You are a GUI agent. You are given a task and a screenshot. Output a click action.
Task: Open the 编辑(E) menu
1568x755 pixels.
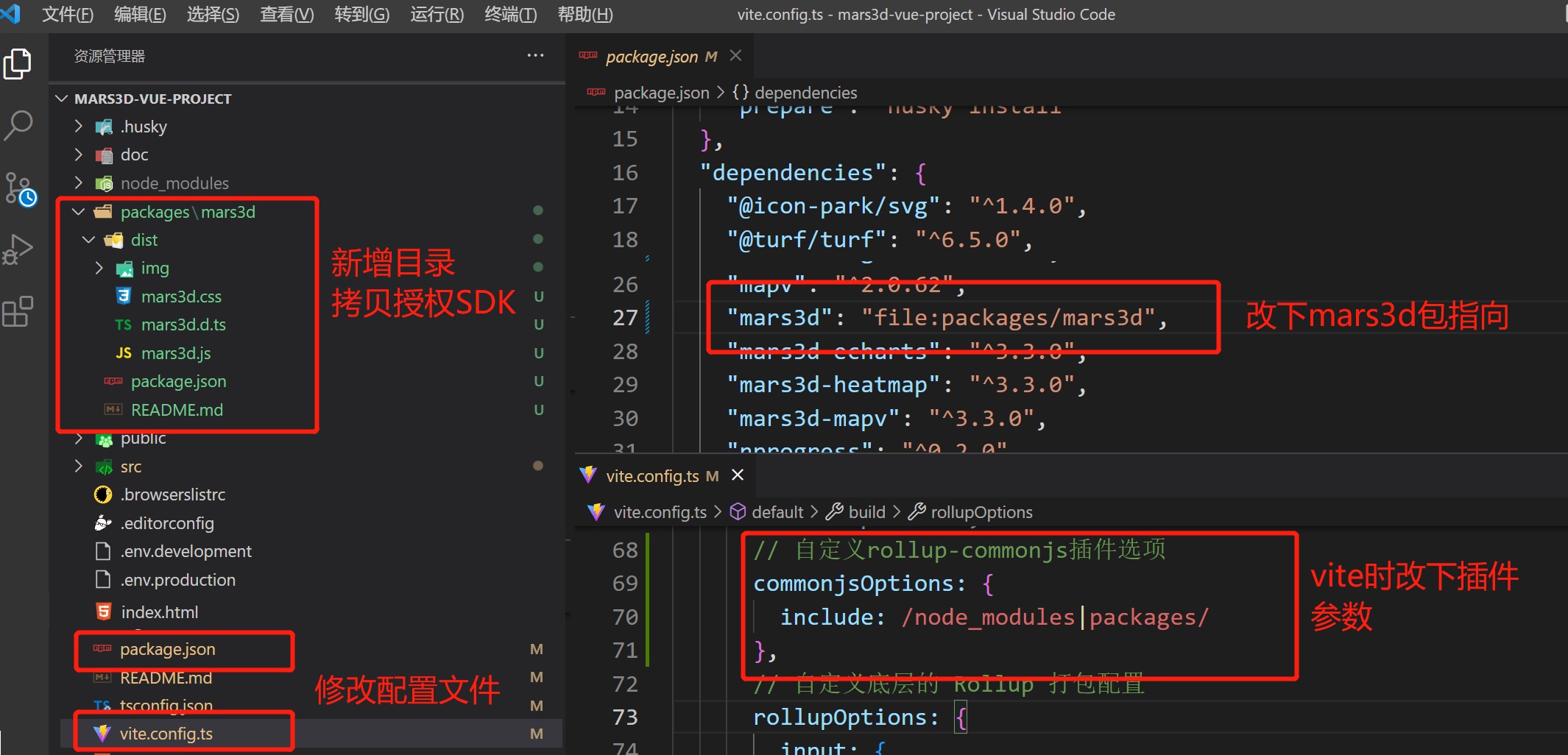tap(140, 15)
